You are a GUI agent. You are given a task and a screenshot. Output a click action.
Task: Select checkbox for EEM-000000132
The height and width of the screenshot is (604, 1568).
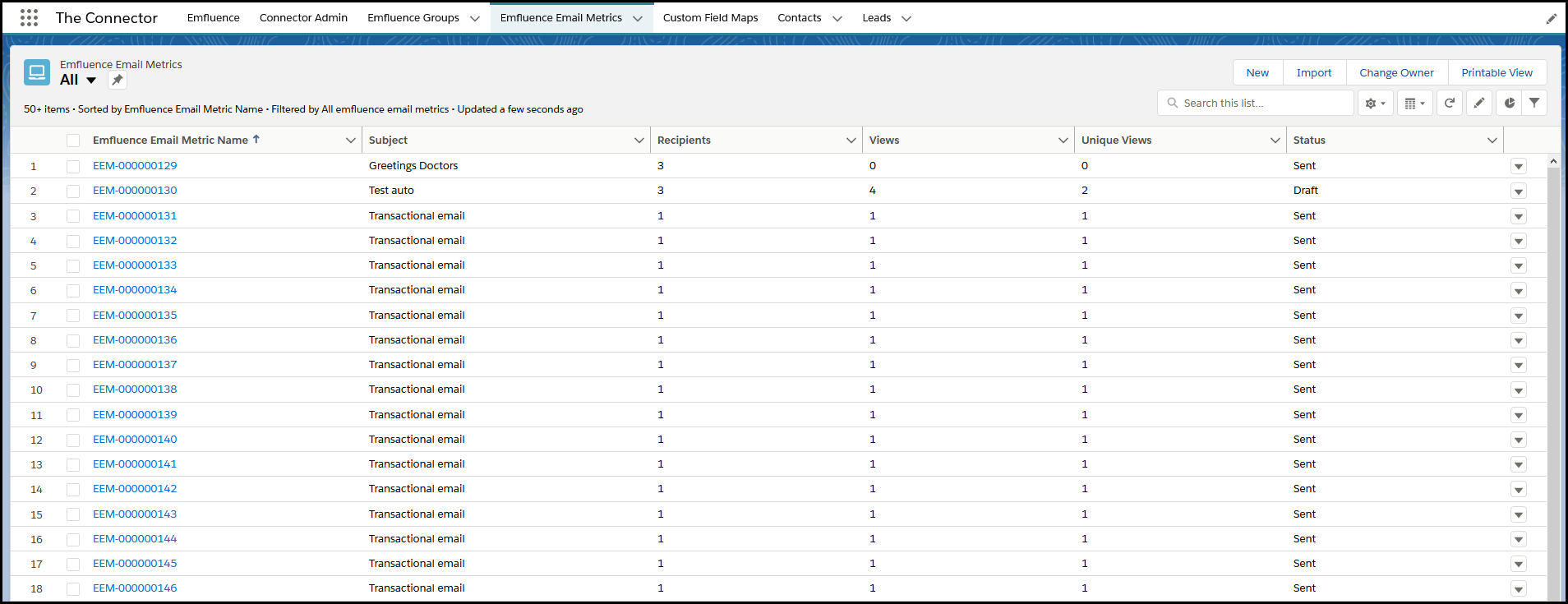73,241
